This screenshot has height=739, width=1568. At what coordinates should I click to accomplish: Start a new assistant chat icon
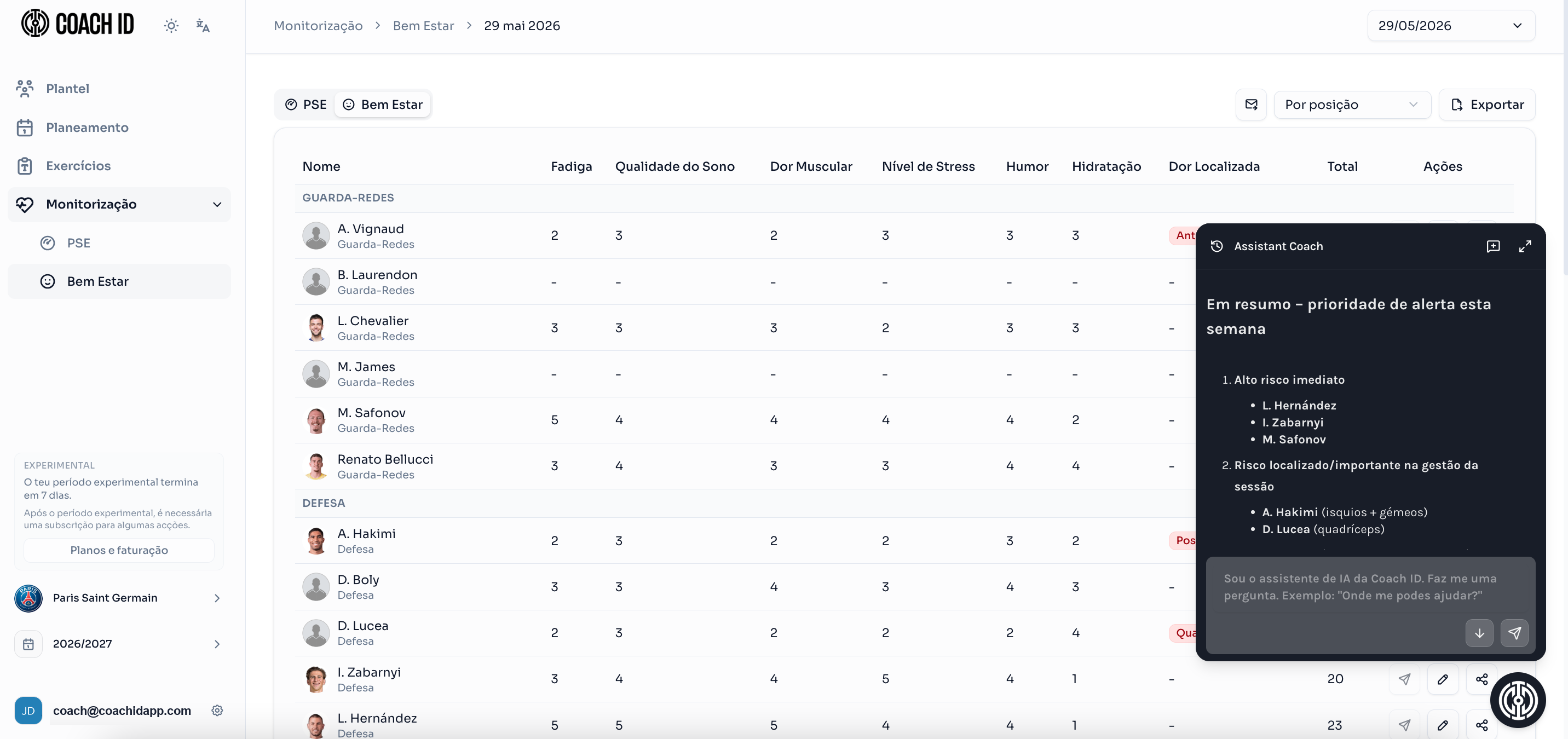pyautogui.click(x=1493, y=246)
